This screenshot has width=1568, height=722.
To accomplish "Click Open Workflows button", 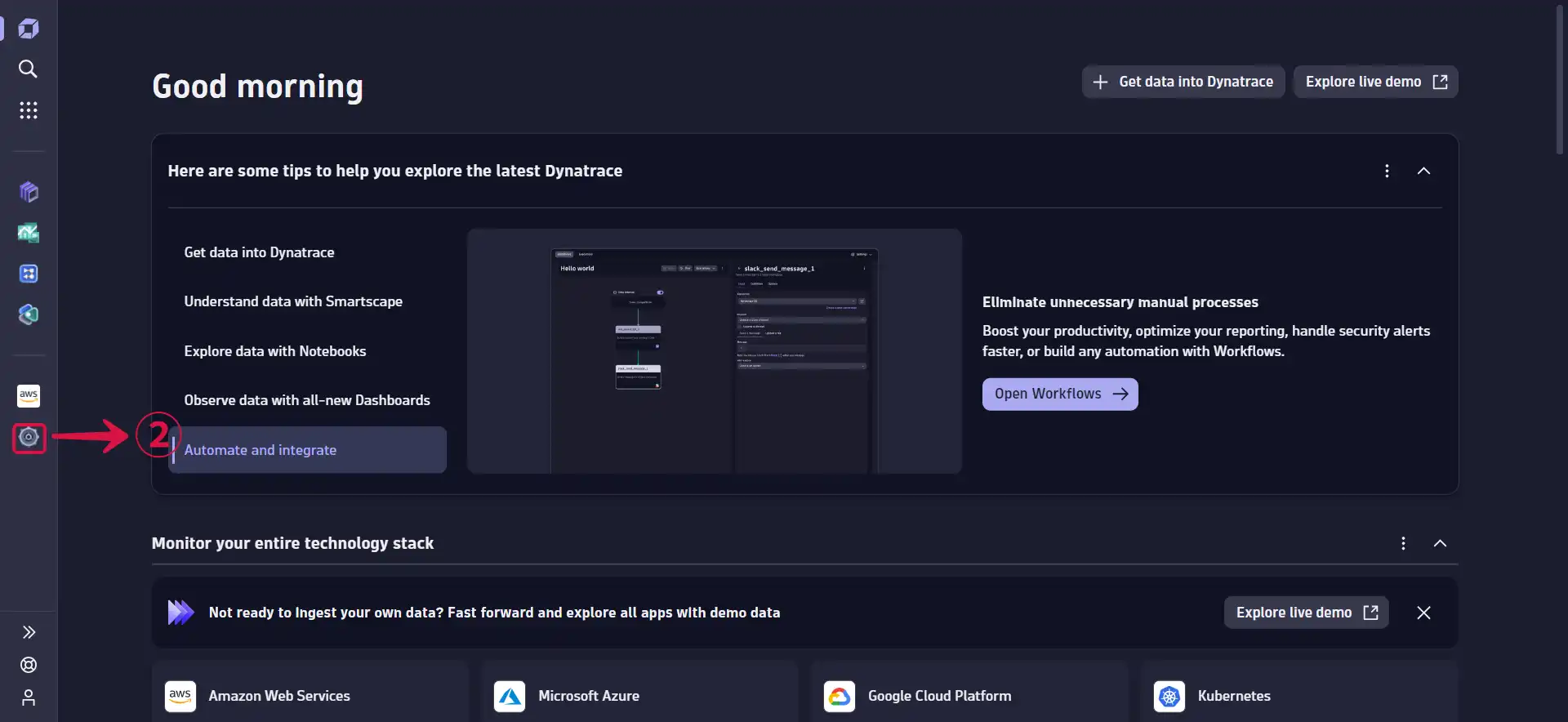I will click(x=1060, y=394).
